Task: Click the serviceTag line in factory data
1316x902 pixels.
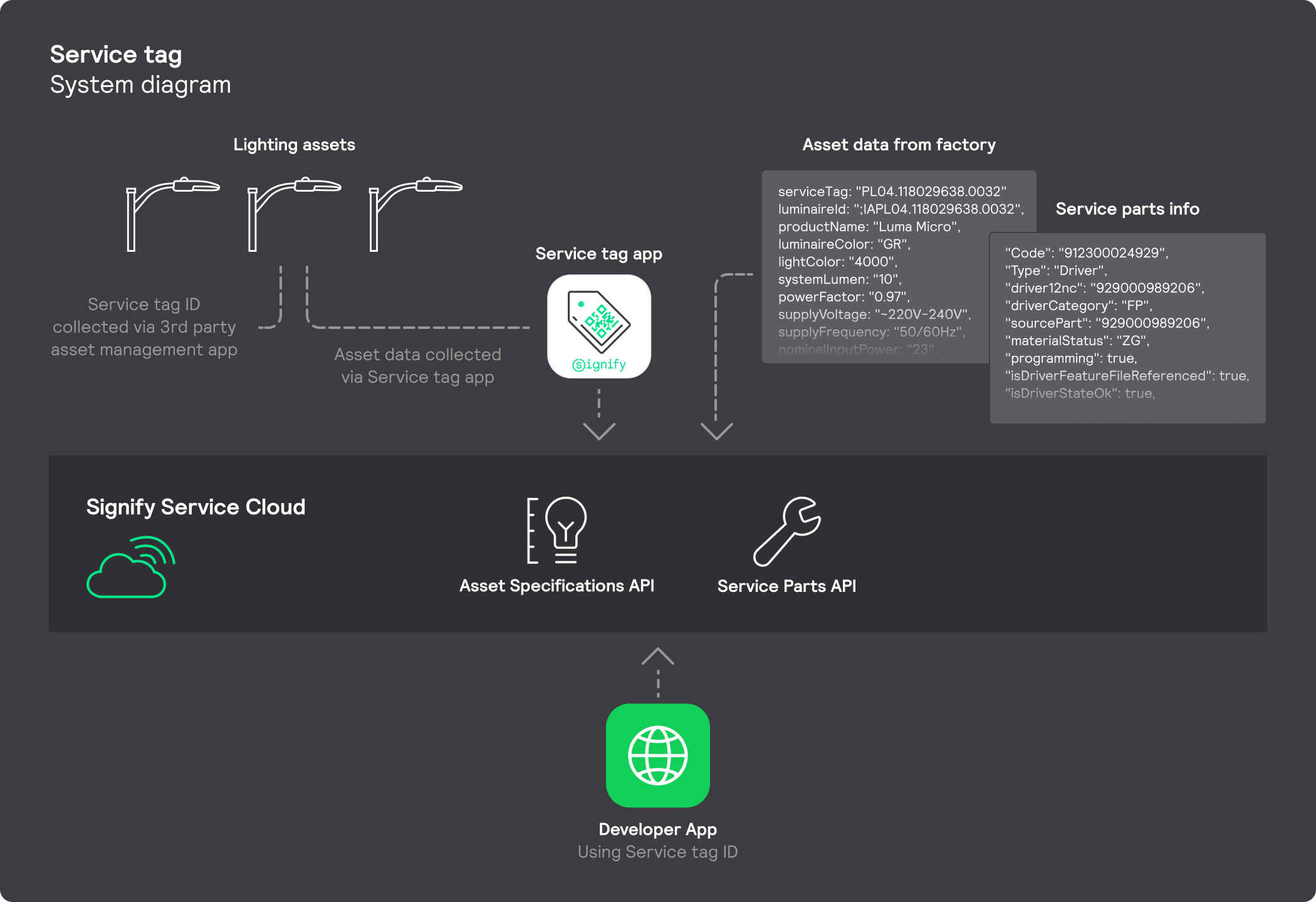Action: tap(892, 192)
